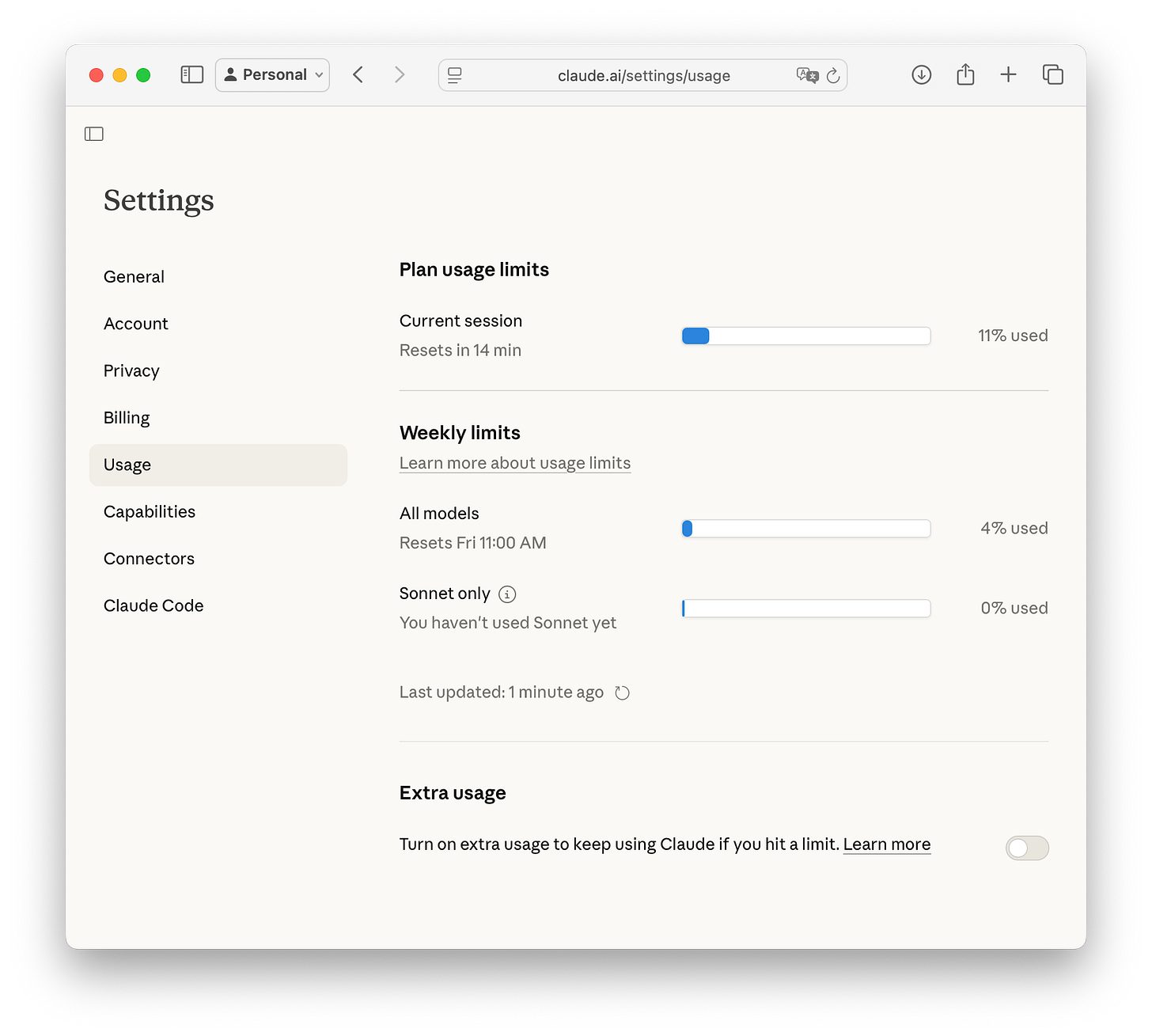The height and width of the screenshot is (1036, 1152).
Task: Click the translate icon in address bar
Action: pyautogui.click(x=807, y=75)
